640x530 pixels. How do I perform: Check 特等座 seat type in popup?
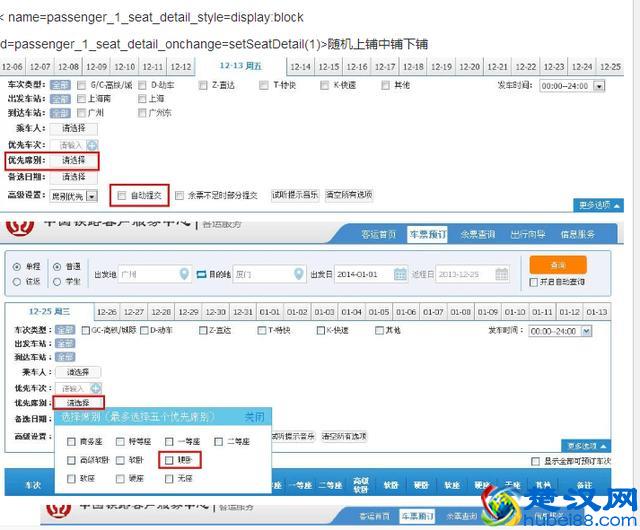coord(120,441)
